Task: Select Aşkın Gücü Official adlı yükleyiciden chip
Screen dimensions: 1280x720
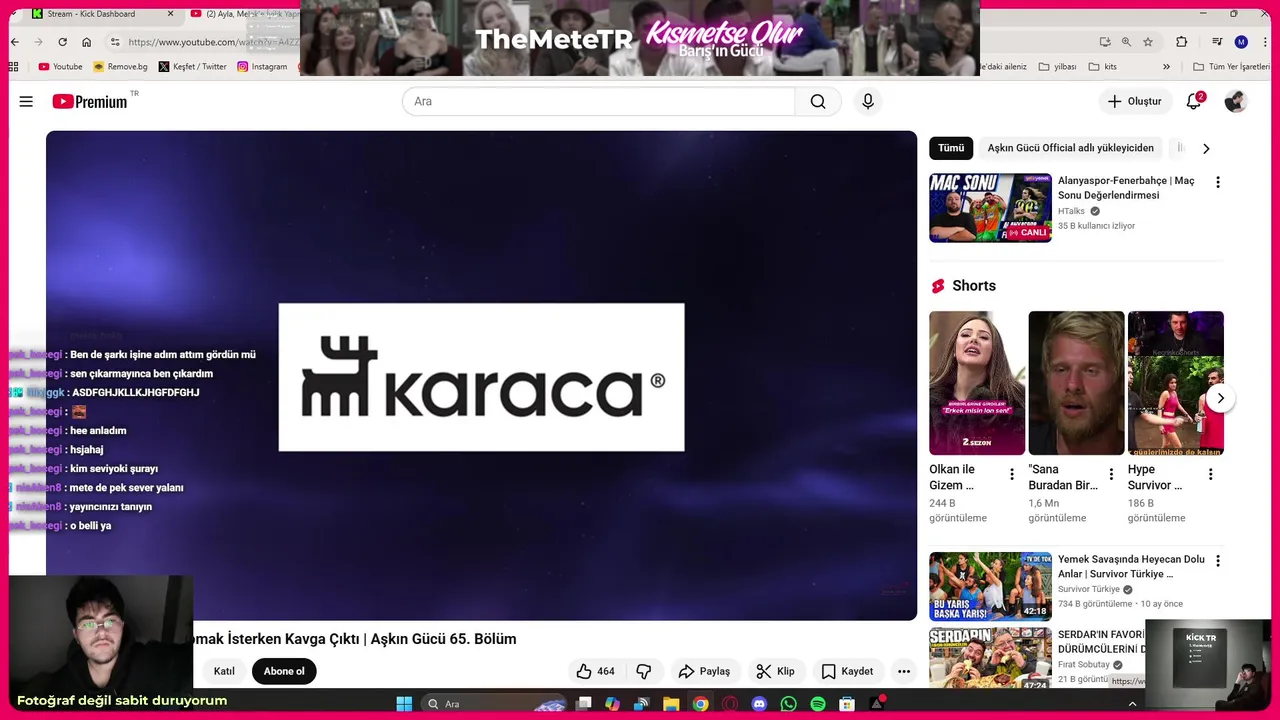Action: (1070, 148)
